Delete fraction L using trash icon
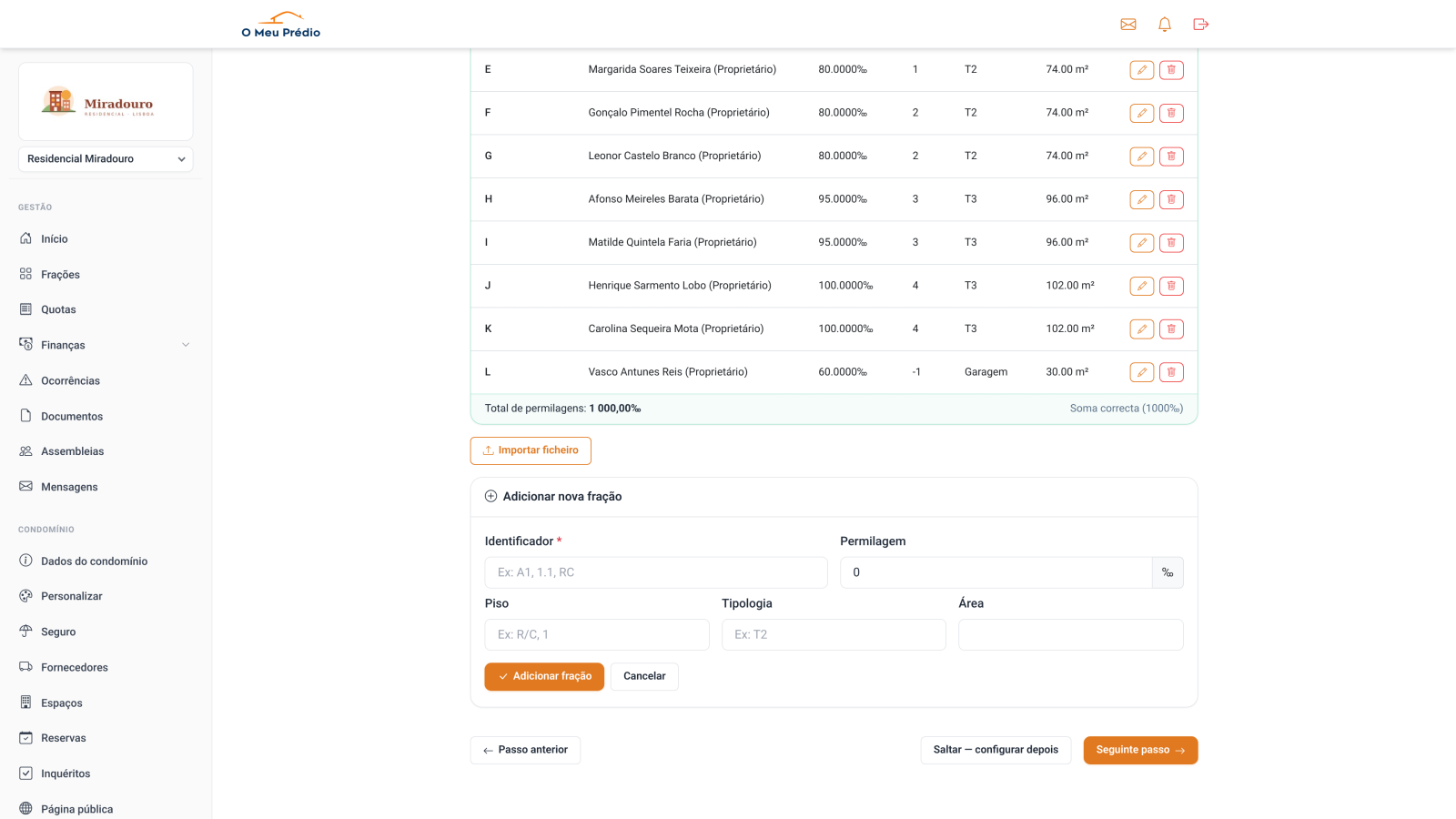This screenshot has width=1456, height=819. coord(1171,372)
